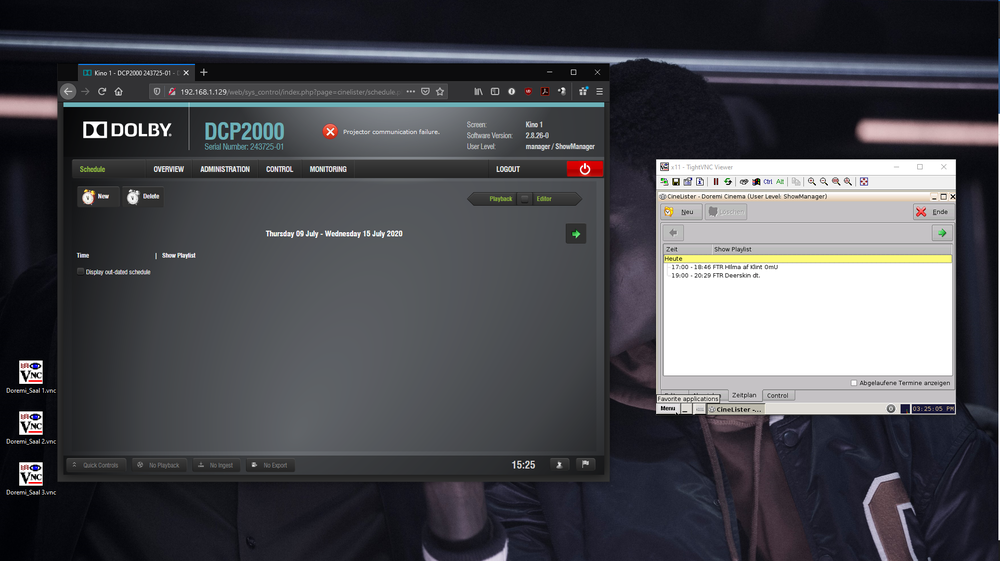Expand Quick Controls in bottom bar
The image size is (1000, 561).
95,465
